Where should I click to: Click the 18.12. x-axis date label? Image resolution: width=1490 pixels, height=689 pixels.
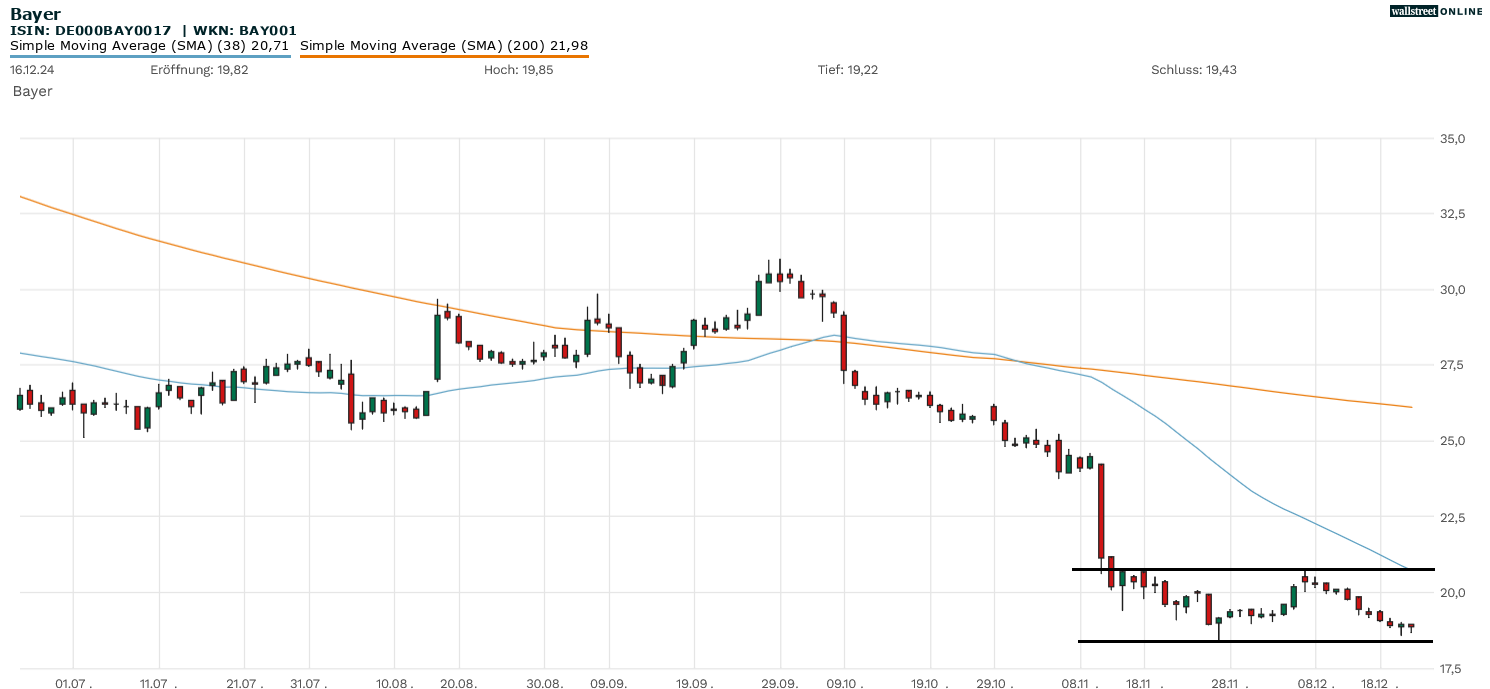(1380, 682)
